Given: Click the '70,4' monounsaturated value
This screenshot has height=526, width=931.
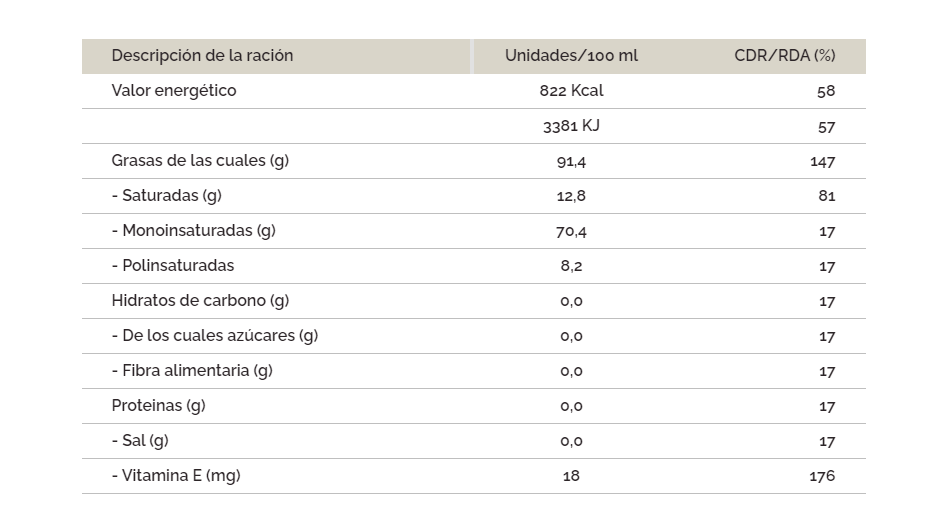Looking at the screenshot, I should [571, 231].
